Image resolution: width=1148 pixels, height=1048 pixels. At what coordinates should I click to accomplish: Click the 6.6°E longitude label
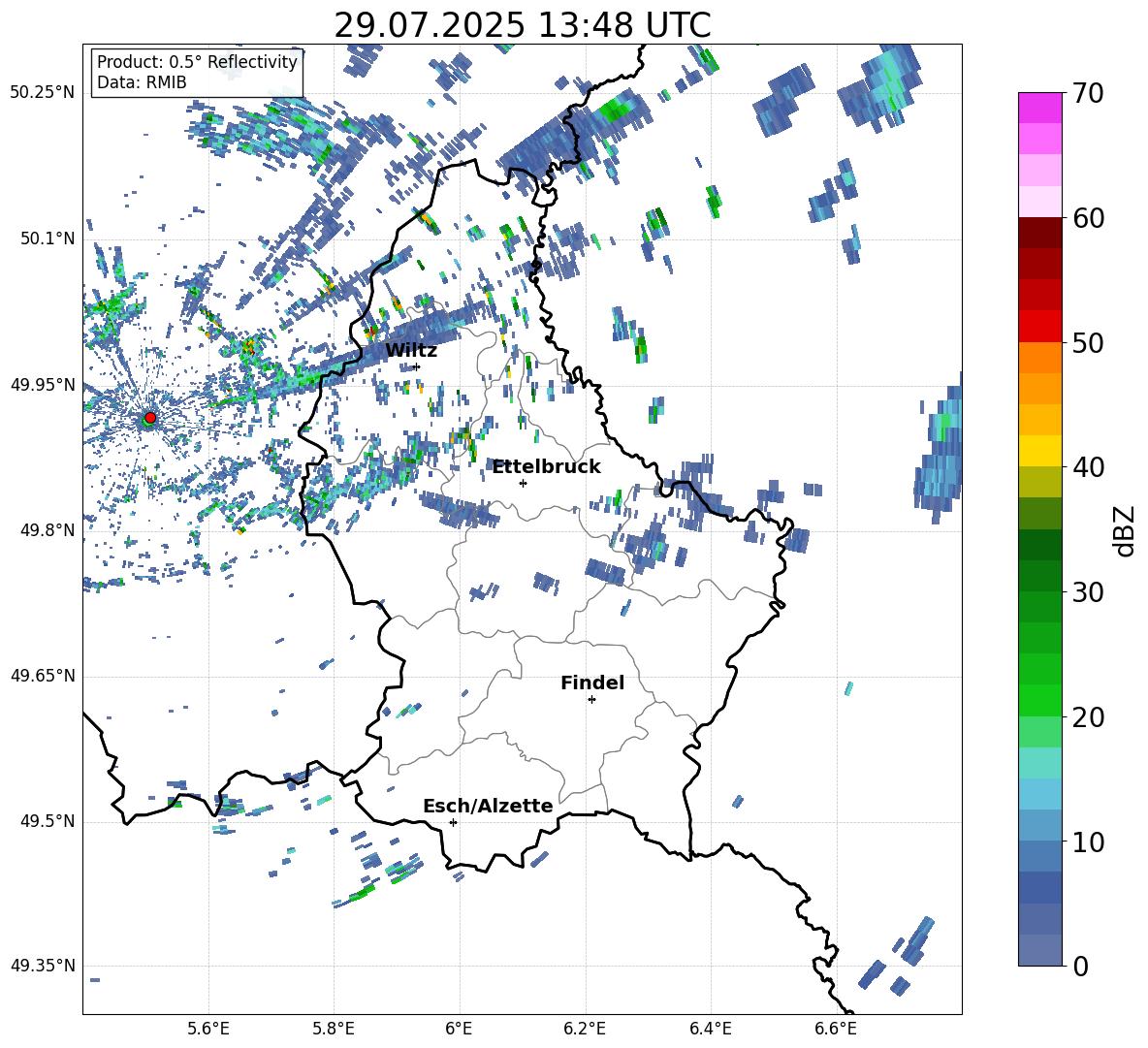click(x=836, y=1029)
